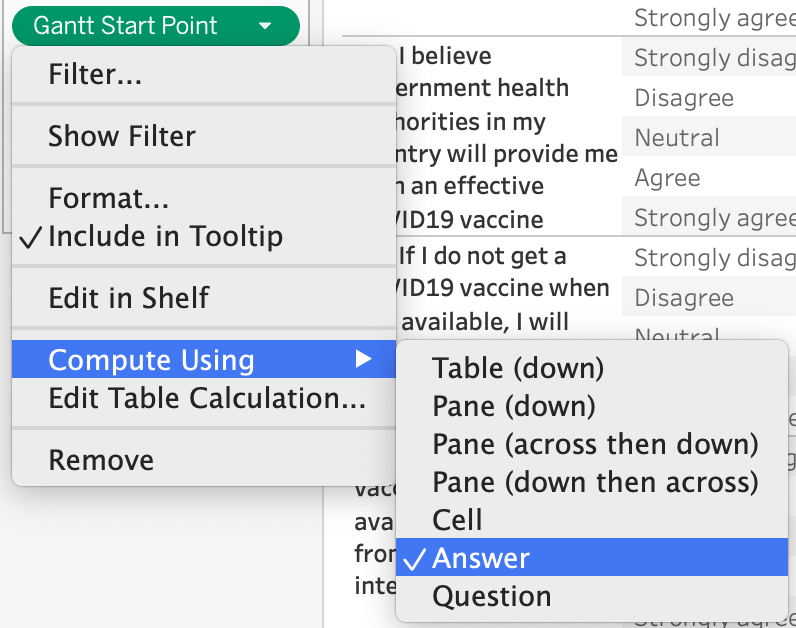Select Table (down) compute option

(x=518, y=368)
